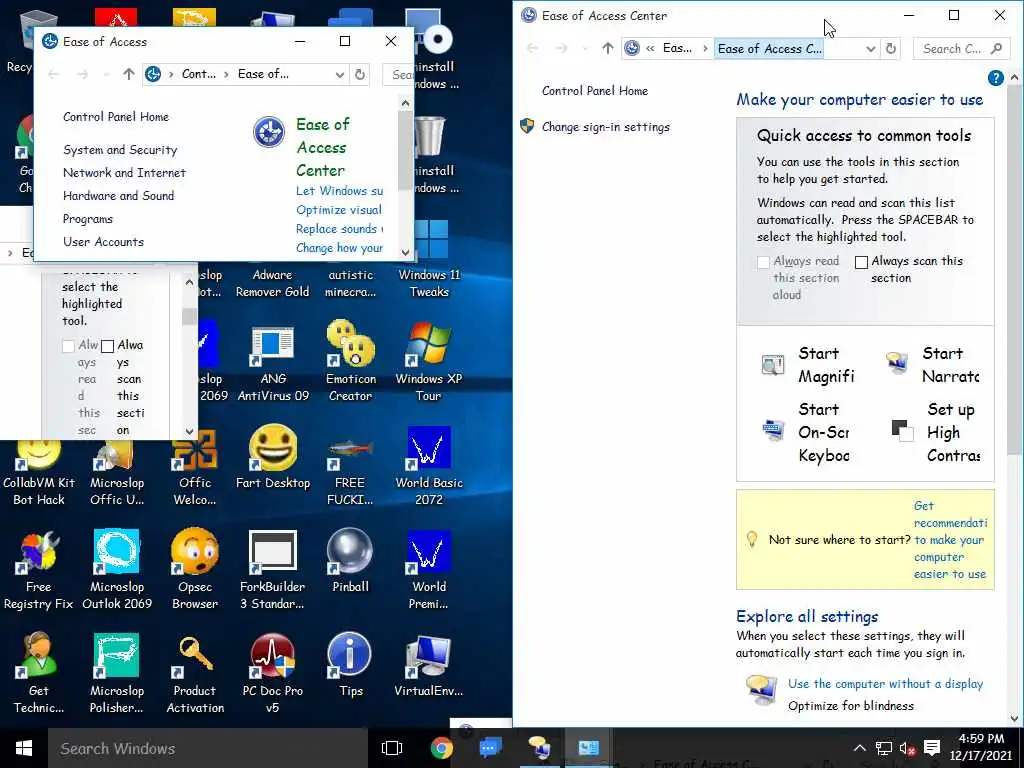Open the Product Activation key icon

pos(195,673)
